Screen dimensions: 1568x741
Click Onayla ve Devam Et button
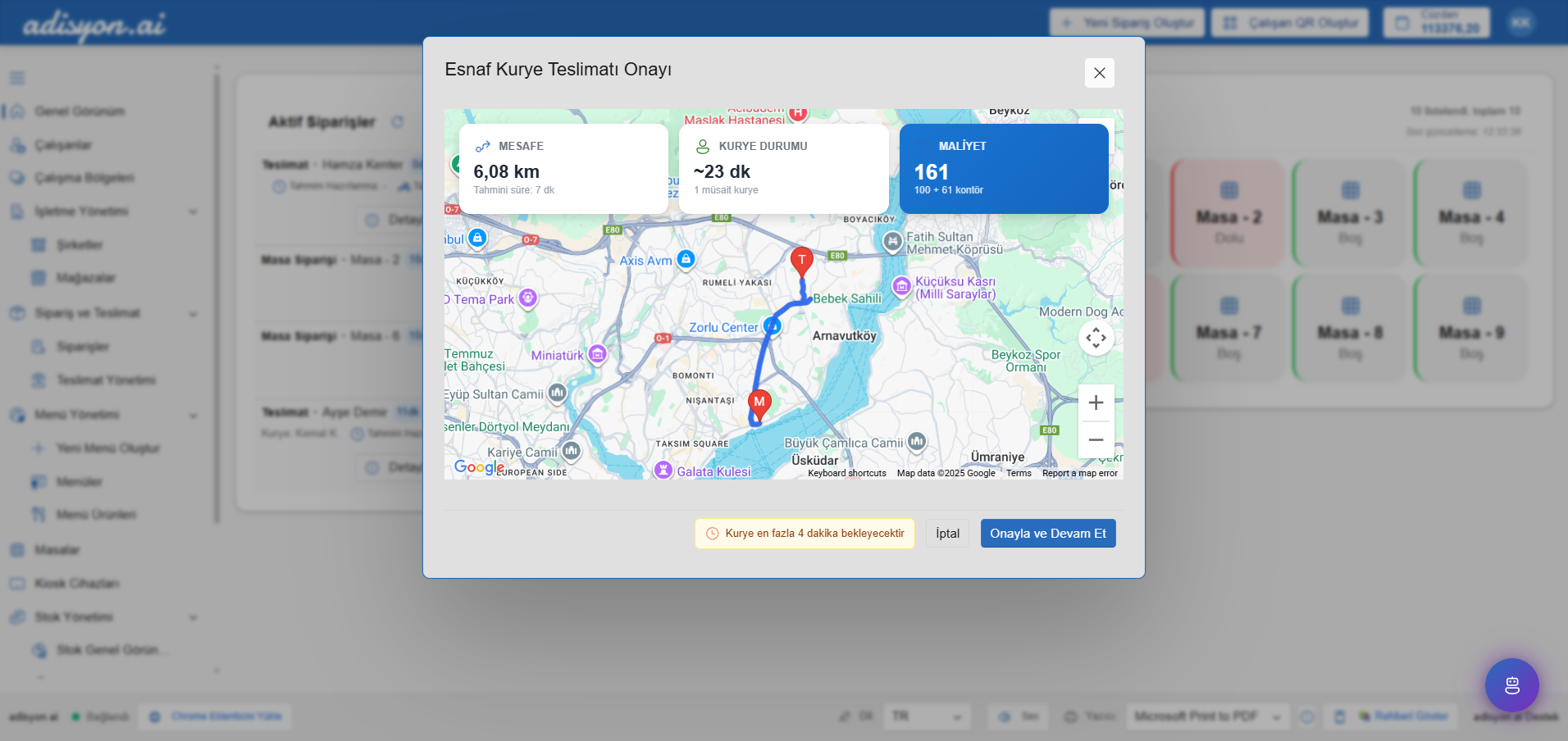(1047, 534)
